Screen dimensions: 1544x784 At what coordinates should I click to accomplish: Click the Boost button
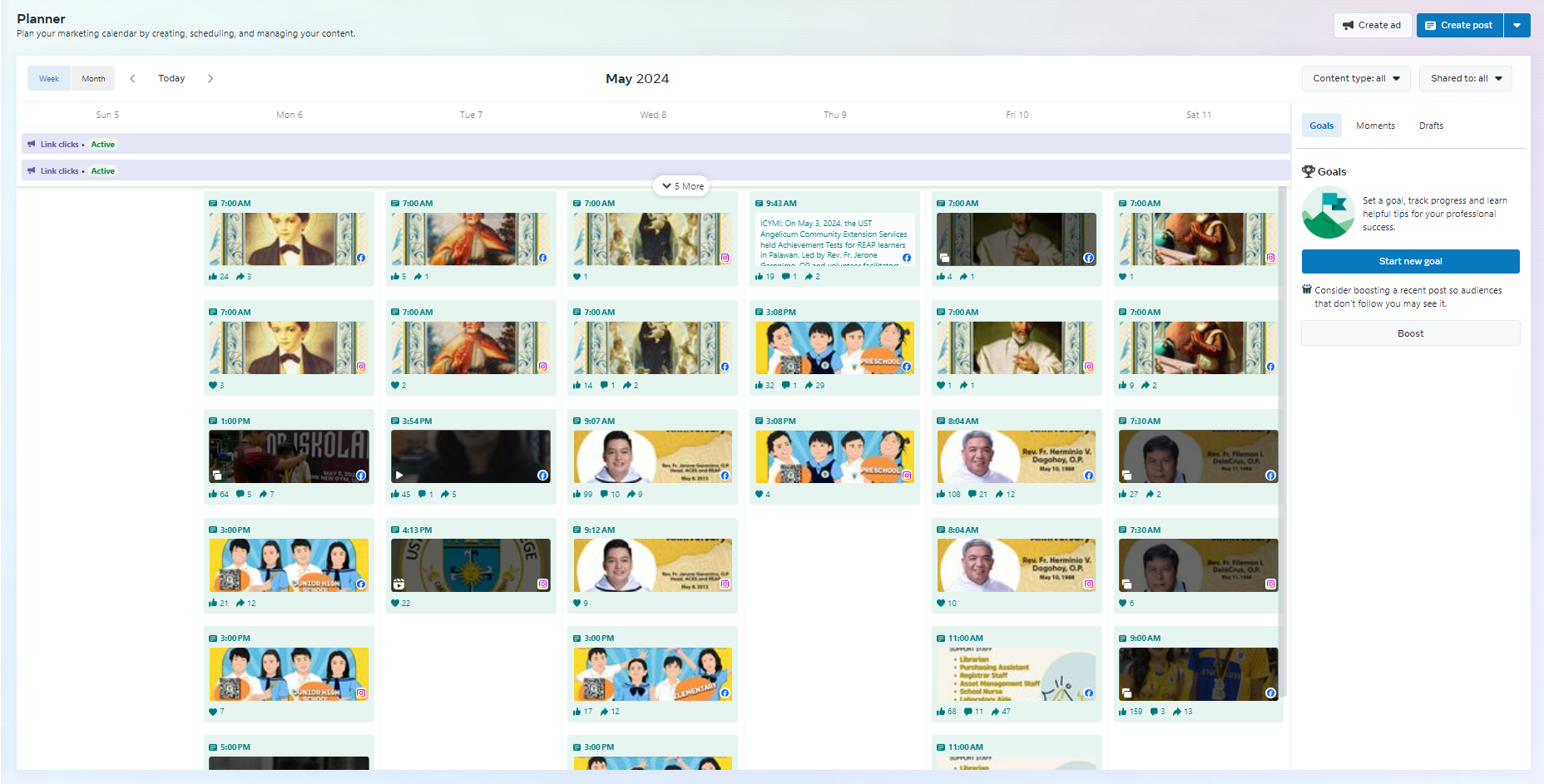[x=1410, y=333]
